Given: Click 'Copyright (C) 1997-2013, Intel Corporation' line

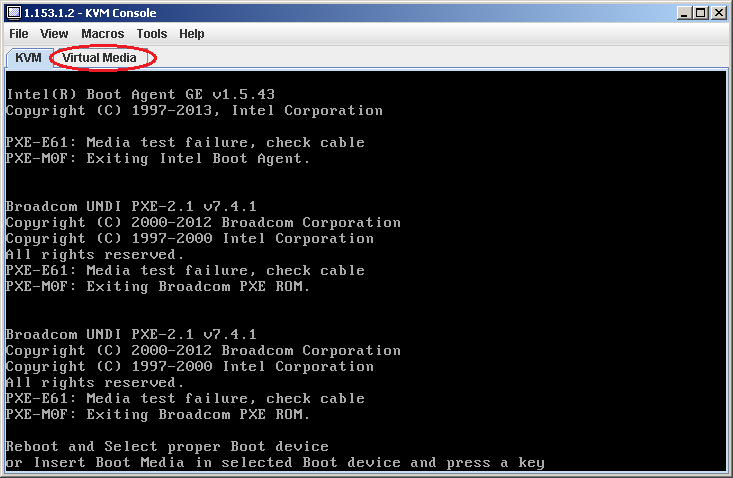Looking at the screenshot, I should click(x=194, y=111).
